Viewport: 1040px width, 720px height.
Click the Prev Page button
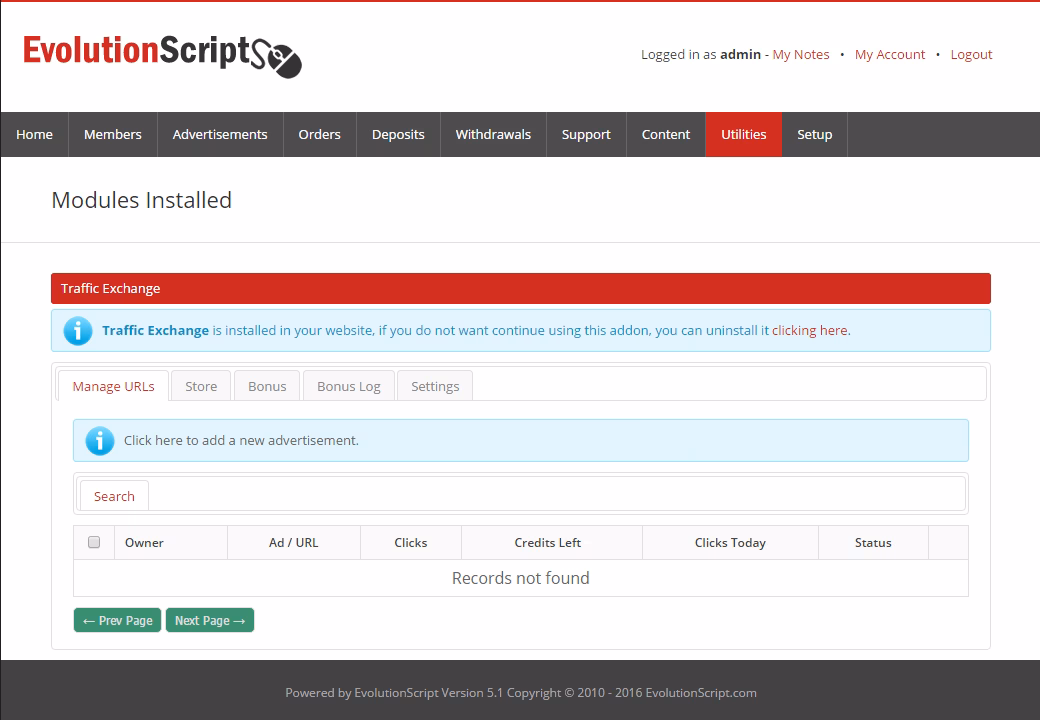[117, 621]
